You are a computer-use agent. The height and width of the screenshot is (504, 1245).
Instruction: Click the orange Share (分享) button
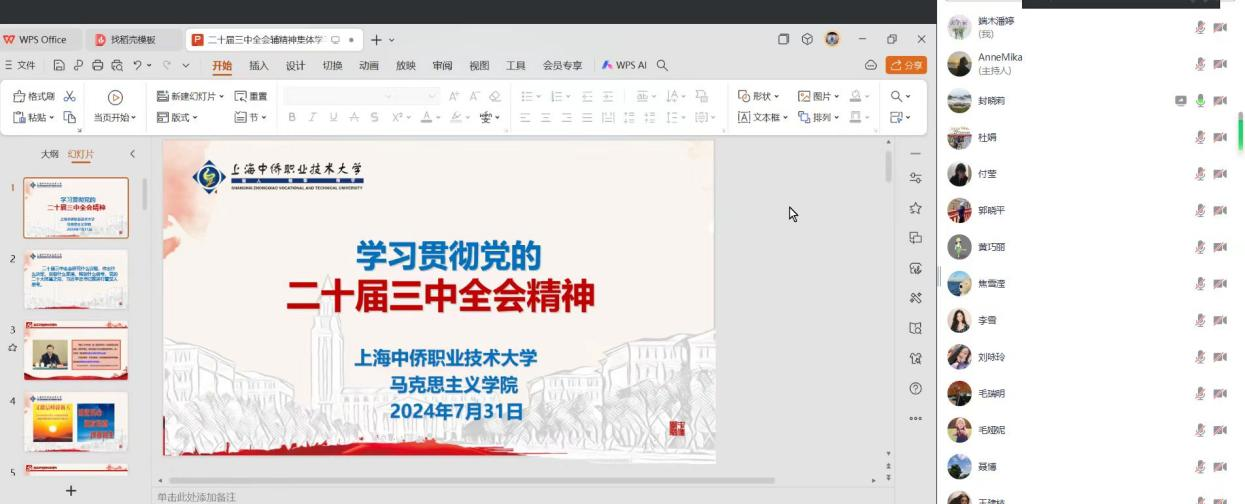tap(906, 65)
